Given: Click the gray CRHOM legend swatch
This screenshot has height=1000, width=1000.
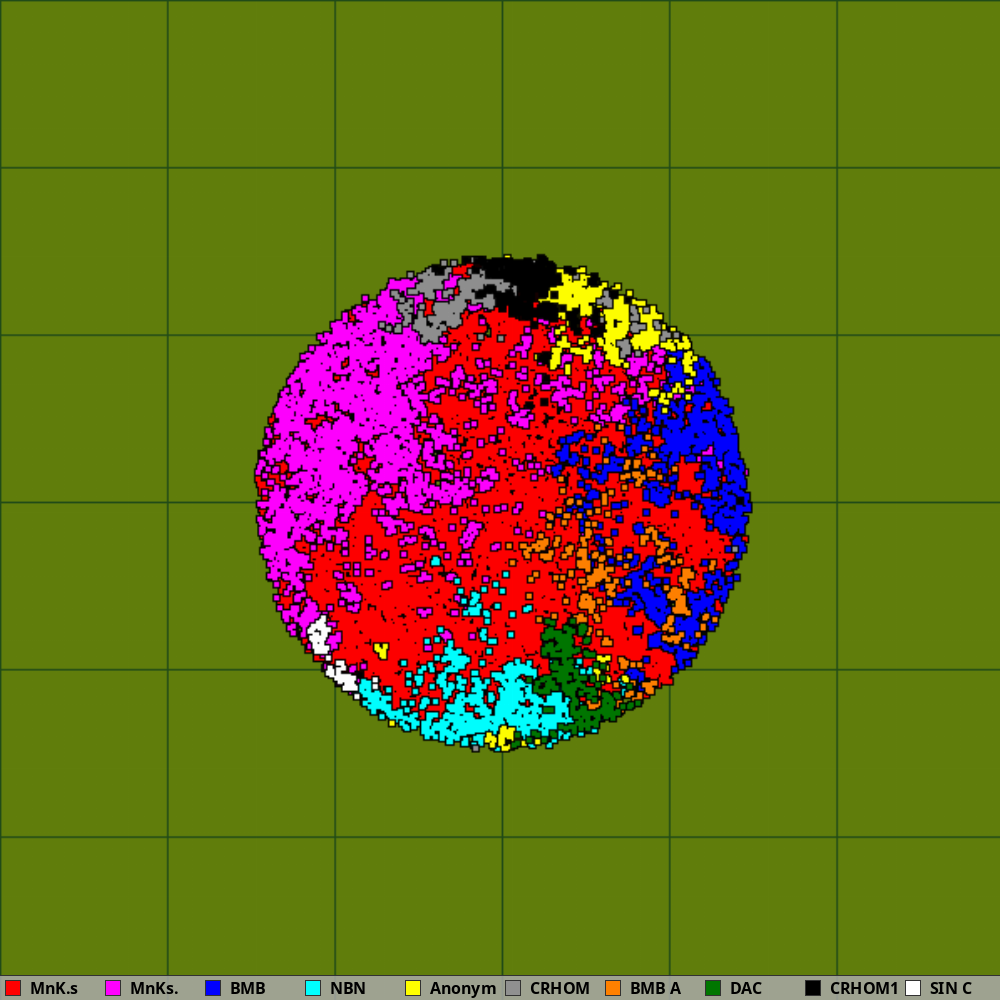Looking at the screenshot, I should 513,988.
